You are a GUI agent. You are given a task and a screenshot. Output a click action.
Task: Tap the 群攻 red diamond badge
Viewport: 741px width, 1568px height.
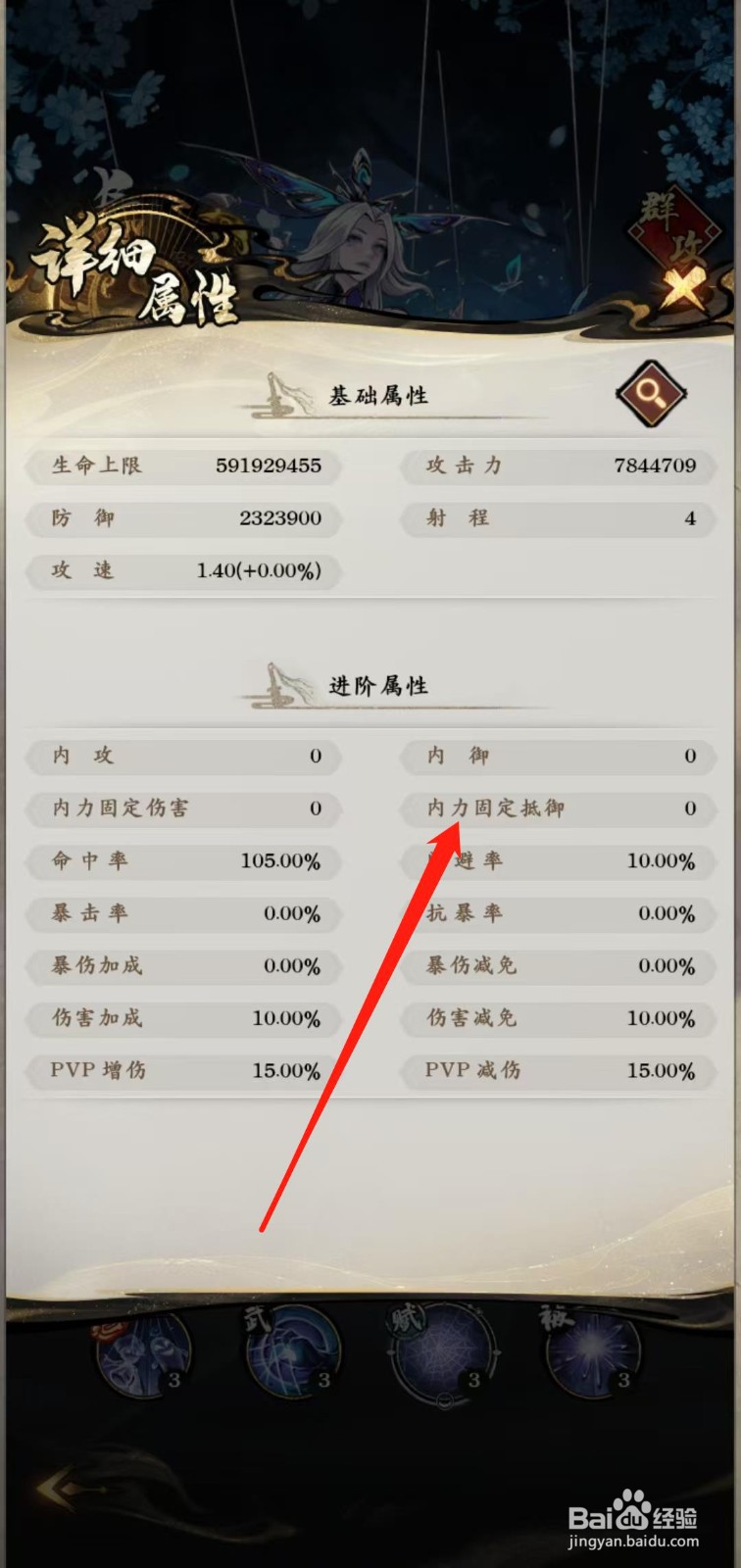pyautogui.click(x=673, y=227)
